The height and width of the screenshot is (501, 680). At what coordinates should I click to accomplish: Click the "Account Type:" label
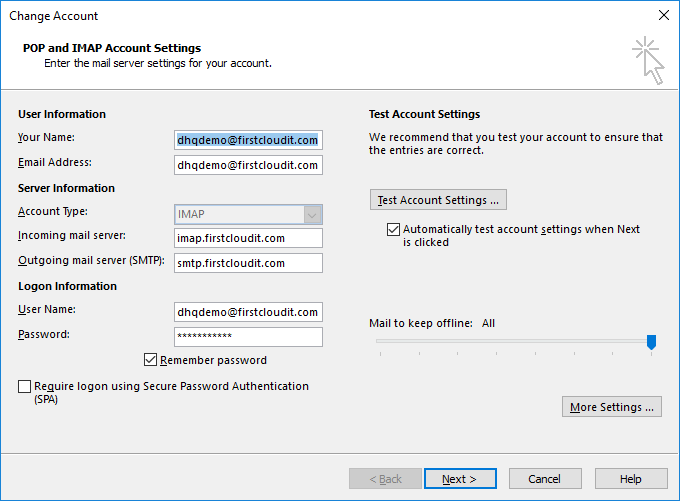point(53,211)
